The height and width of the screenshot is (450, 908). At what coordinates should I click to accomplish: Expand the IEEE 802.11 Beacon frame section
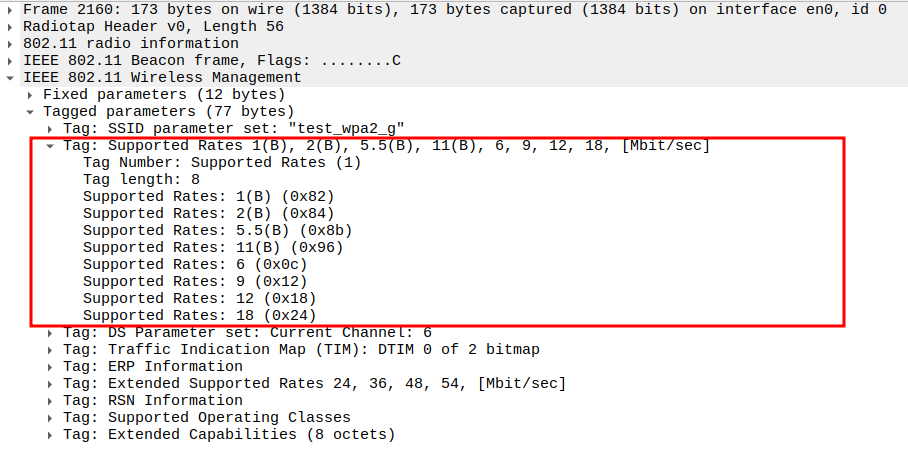[x=11, y=60]
